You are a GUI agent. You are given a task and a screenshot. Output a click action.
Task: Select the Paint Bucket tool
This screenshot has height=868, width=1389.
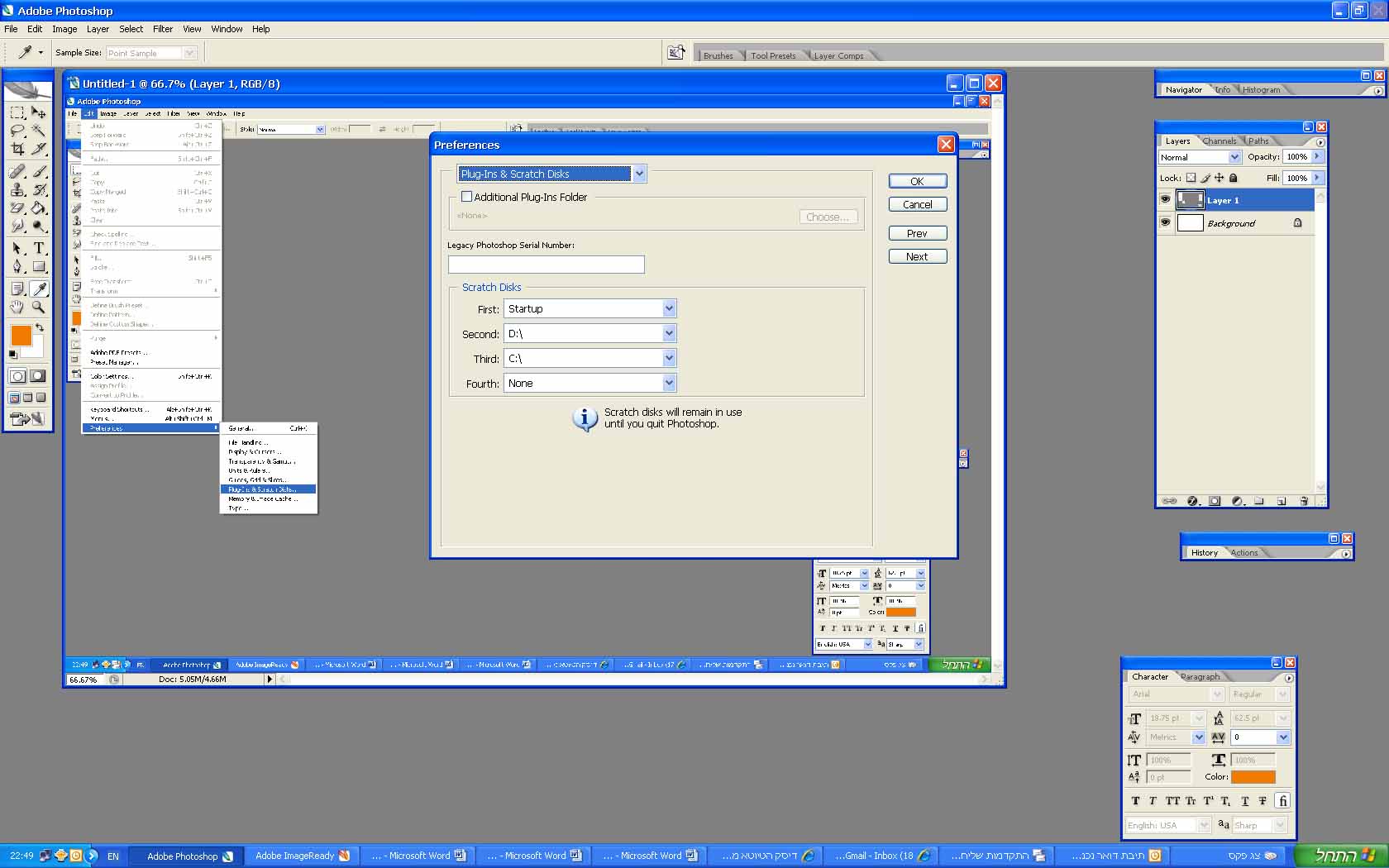[39, 207]
